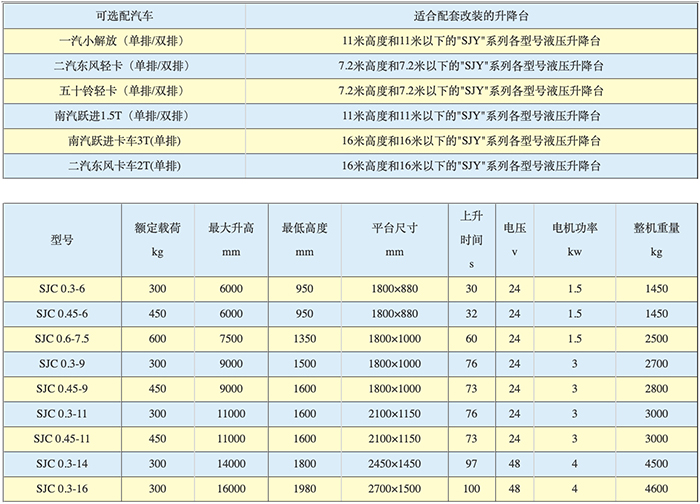Click the cell 二汽东风轻卡（单排/双排）

[125, 67]
